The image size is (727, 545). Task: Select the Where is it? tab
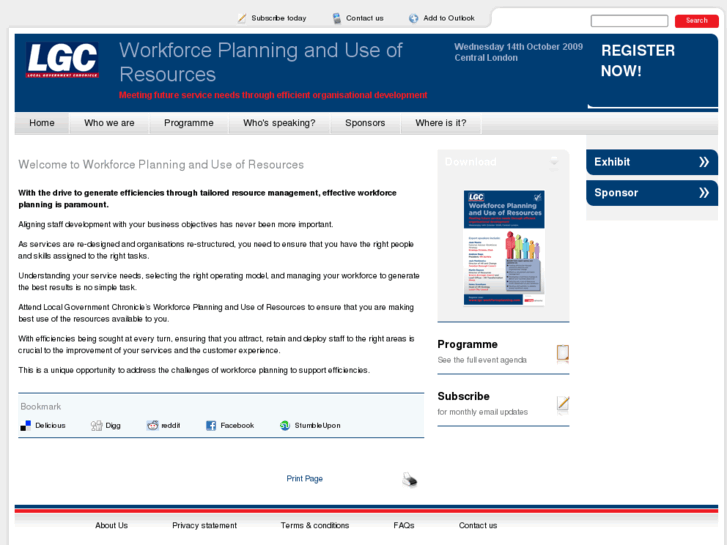tap(440, 123)
